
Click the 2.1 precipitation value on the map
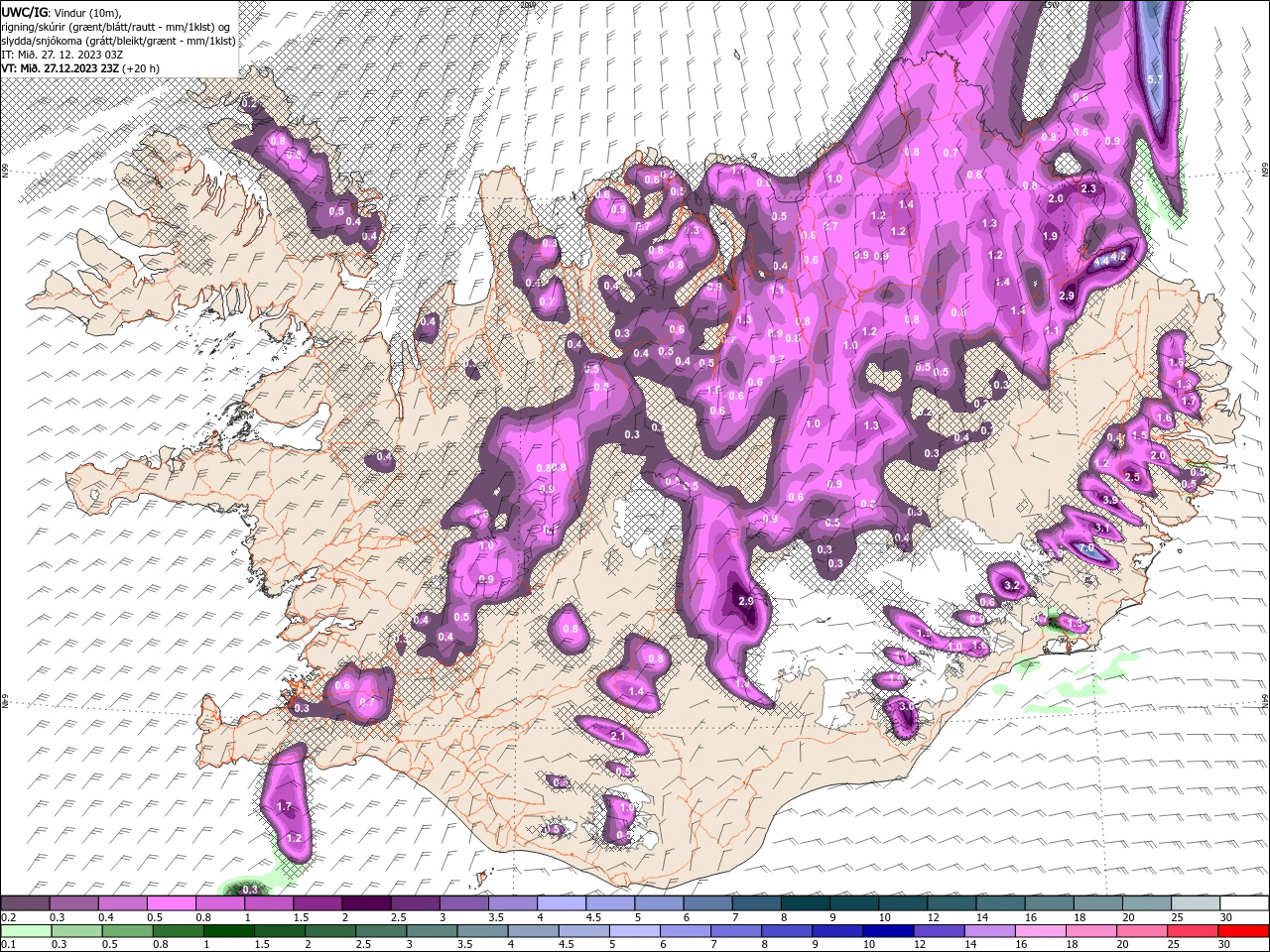click(617, 736)
